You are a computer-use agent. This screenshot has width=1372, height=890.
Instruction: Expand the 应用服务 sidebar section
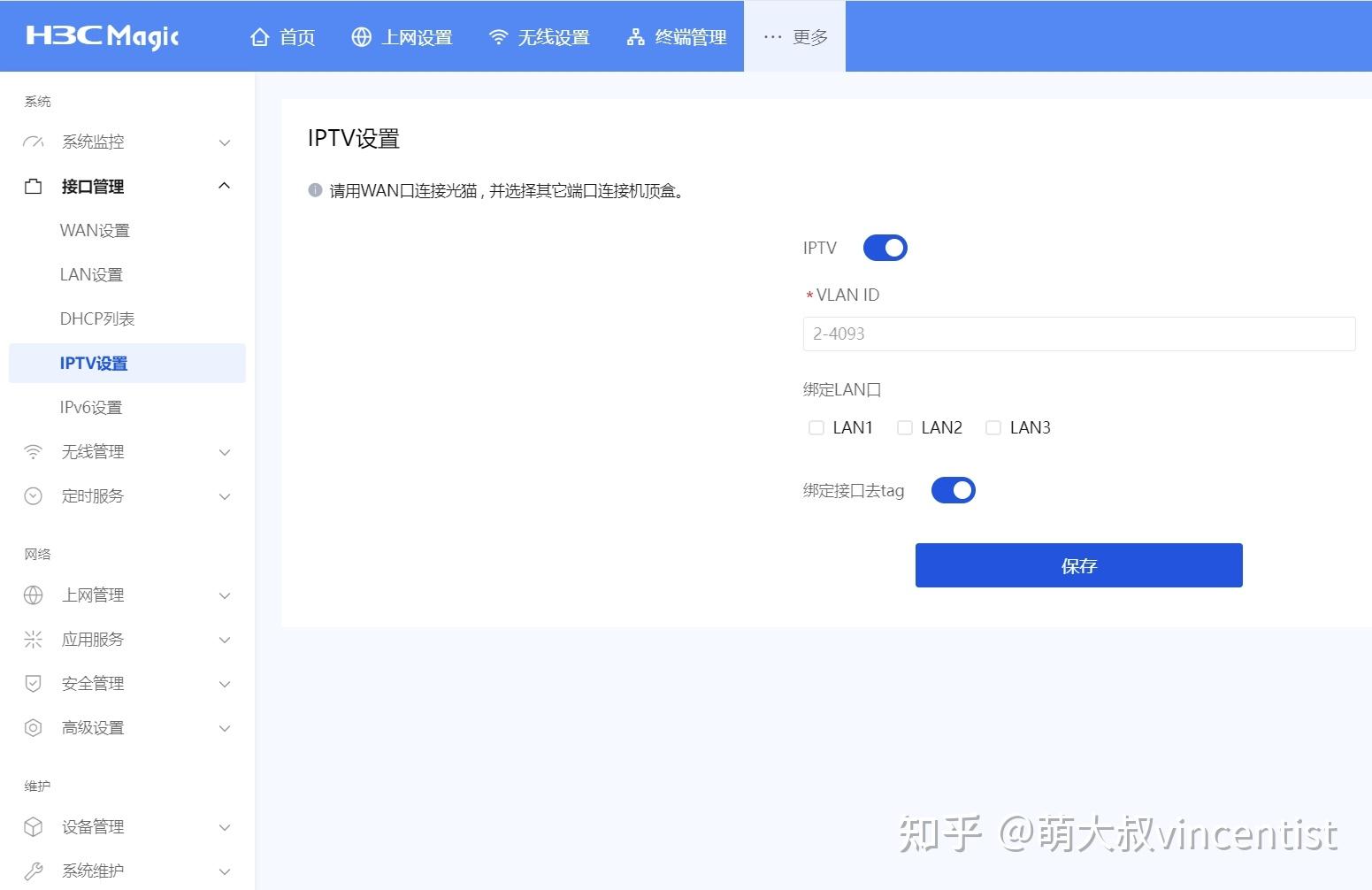pyautogui.click(x=224, y=639)
